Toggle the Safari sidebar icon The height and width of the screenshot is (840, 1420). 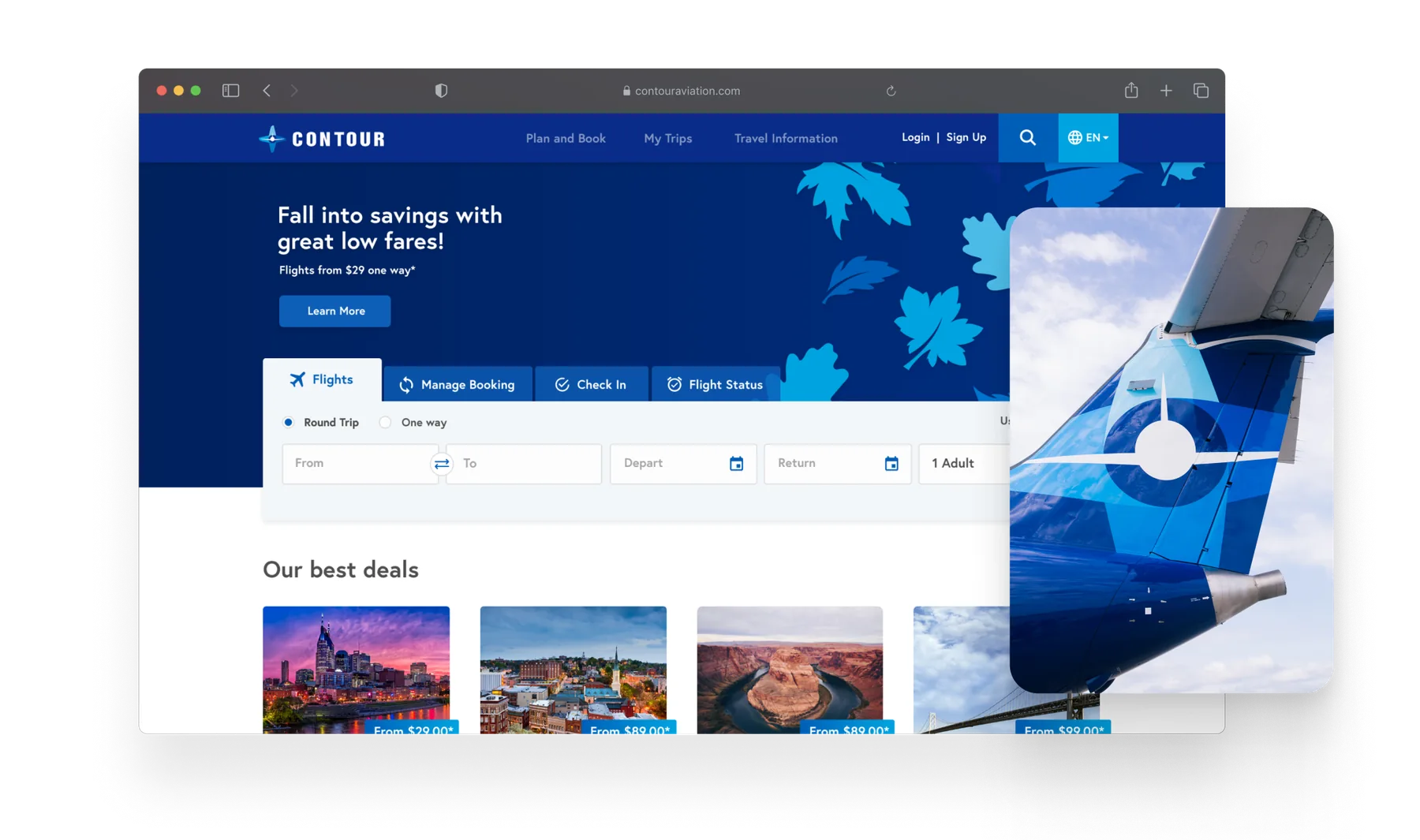coord(230,91)
